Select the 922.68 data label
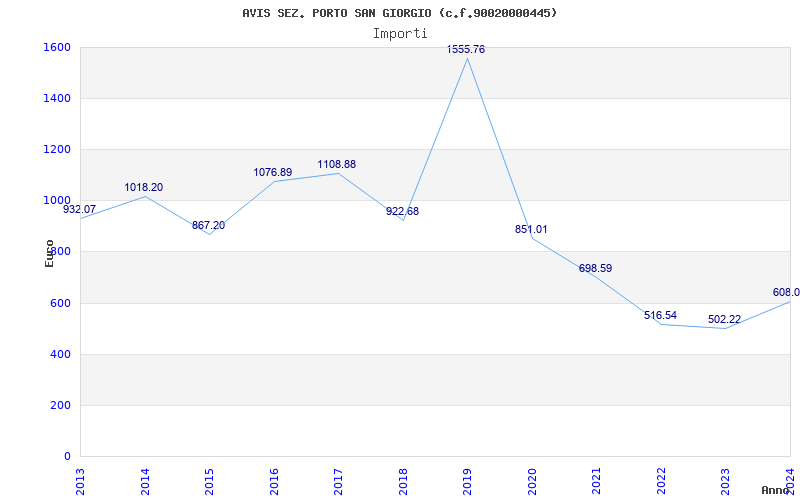The height and width of the screenshot is (500, 800). click(x=403, y=211)
